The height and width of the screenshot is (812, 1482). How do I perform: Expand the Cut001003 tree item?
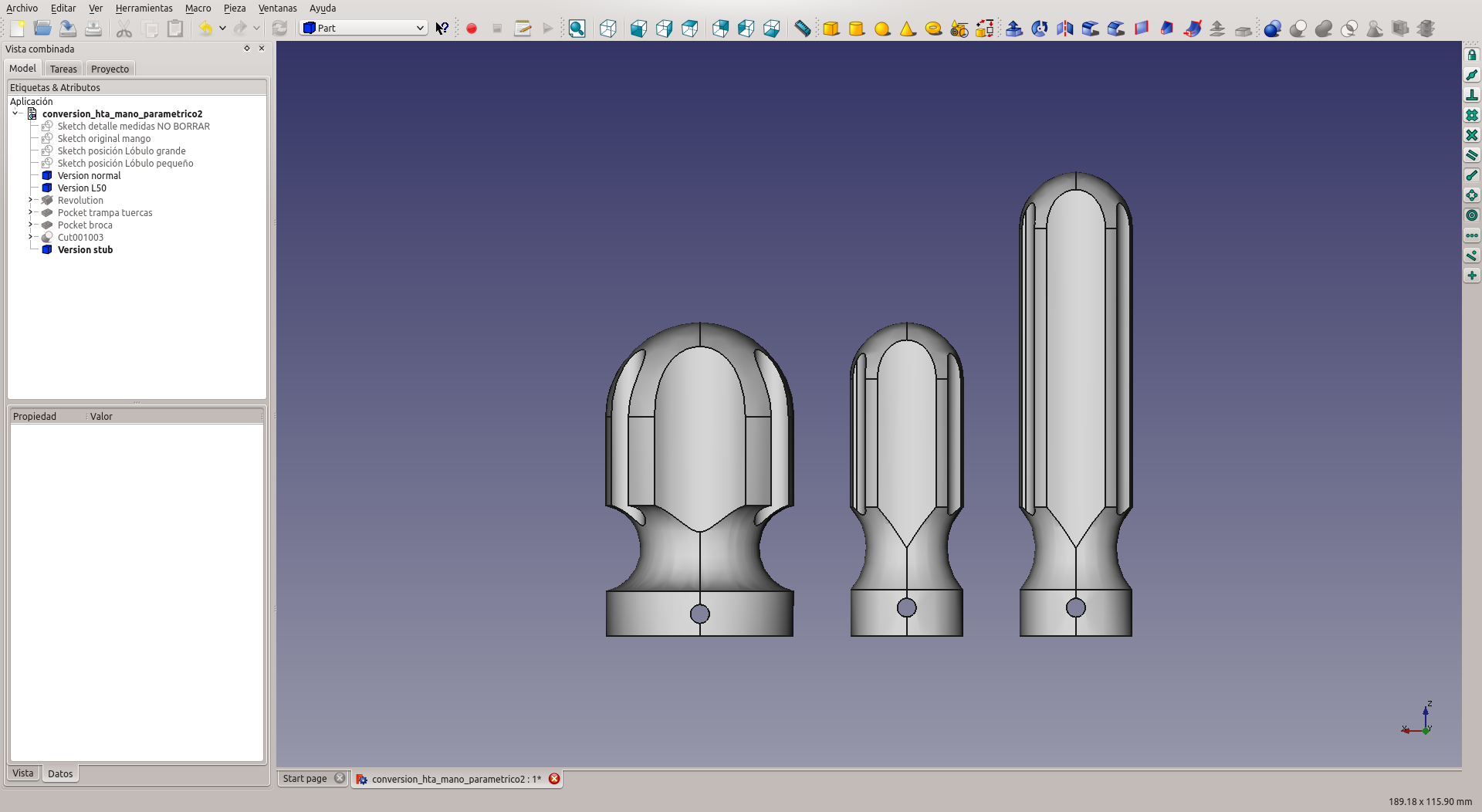click(x=31, y=237)
